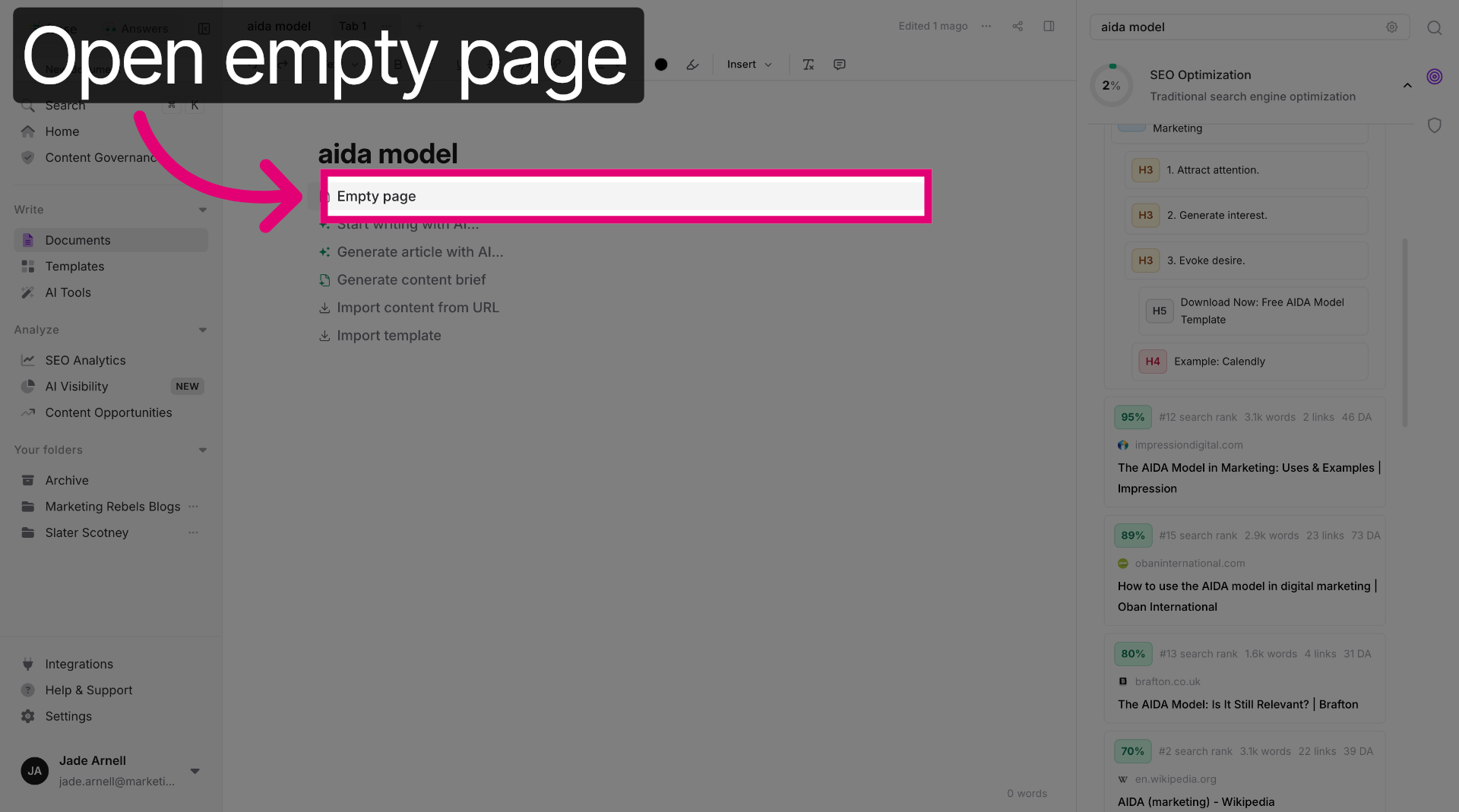The height and width of the screenshot is (812, 1459).
Task: Collapse the Analyze section arrow
Action: coord(203,330)
